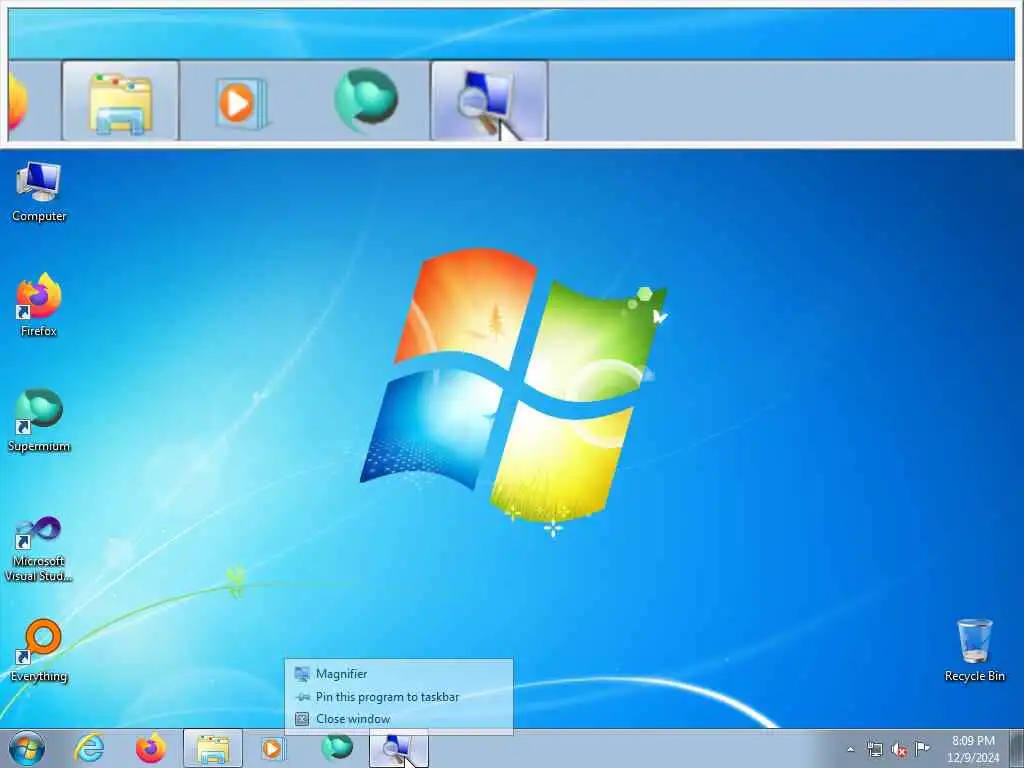Open Windows Media Player from the taskbar
The height and width of the screenshot is (768, 1024).
tap(273, 748)
